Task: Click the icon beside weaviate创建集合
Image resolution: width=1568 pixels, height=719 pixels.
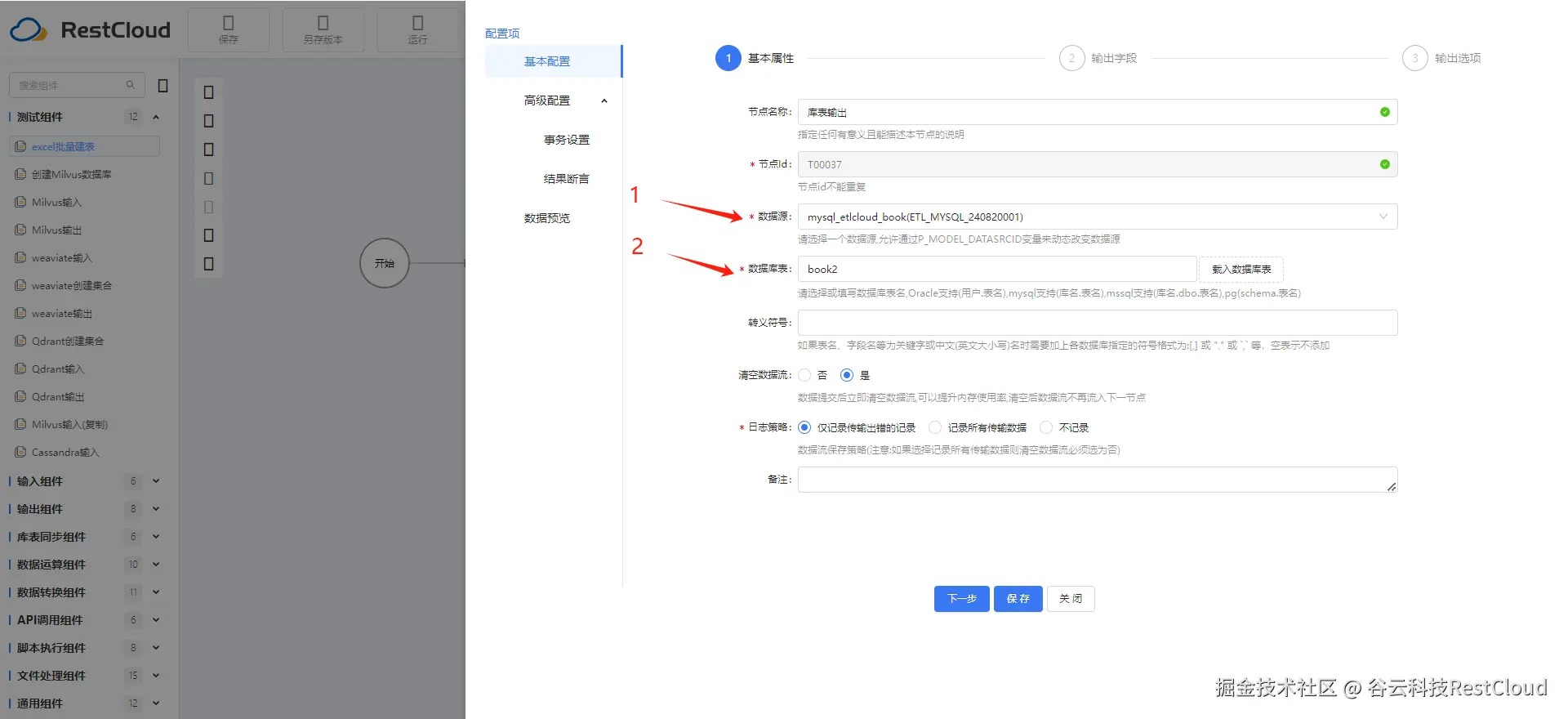Action: pyautogui.click(x=20, y=285)
